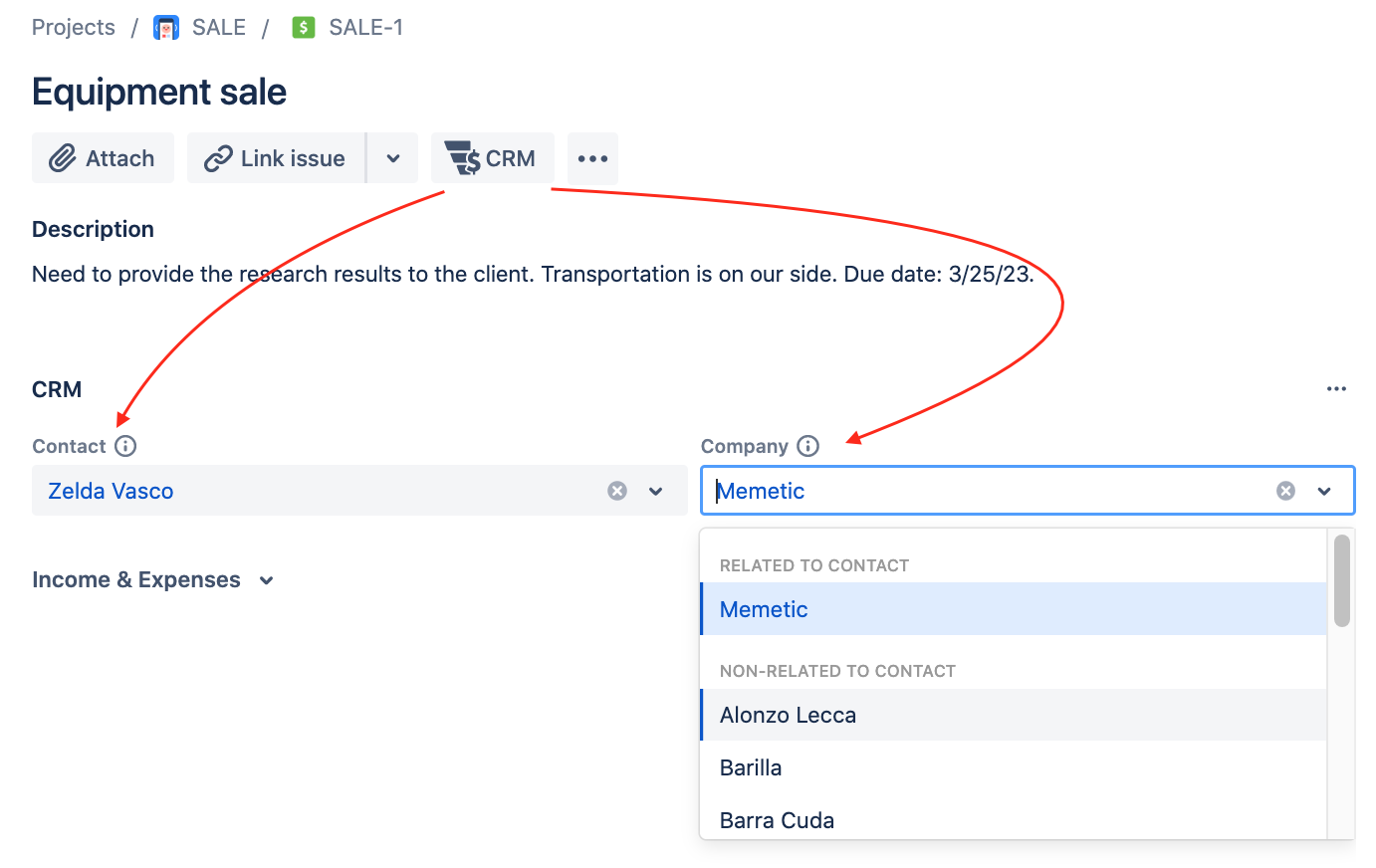Click the SALE project avatar in the breadcrumb
This screenshot has width=1376, height=868.
[166, 27]
